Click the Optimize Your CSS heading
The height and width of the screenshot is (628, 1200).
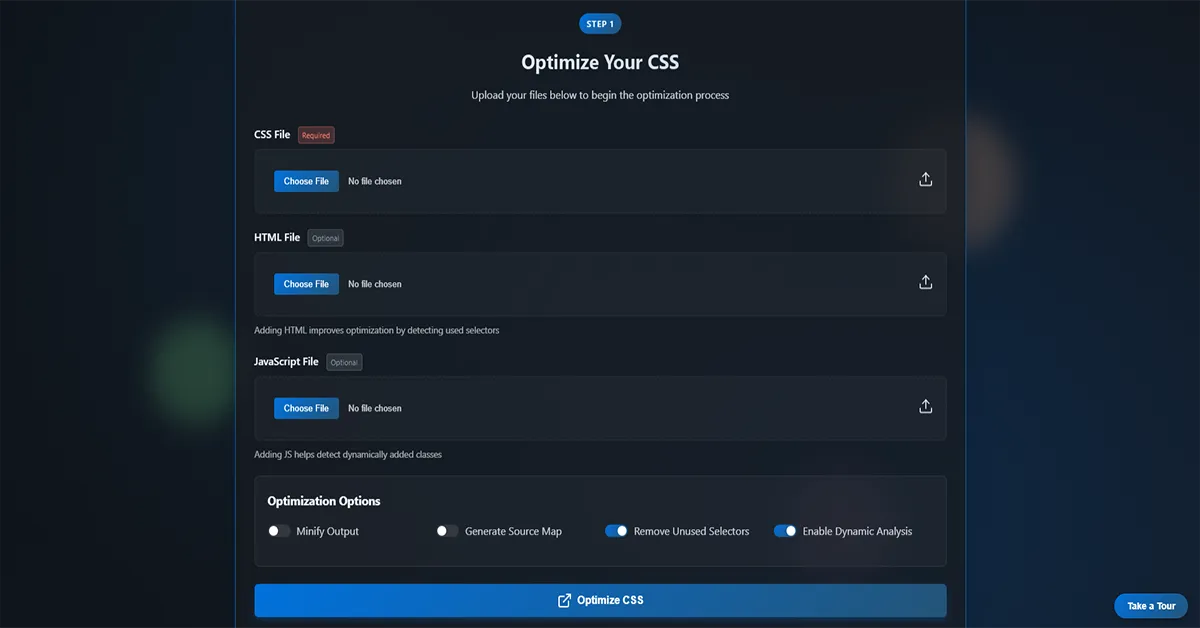click(600, 62)
